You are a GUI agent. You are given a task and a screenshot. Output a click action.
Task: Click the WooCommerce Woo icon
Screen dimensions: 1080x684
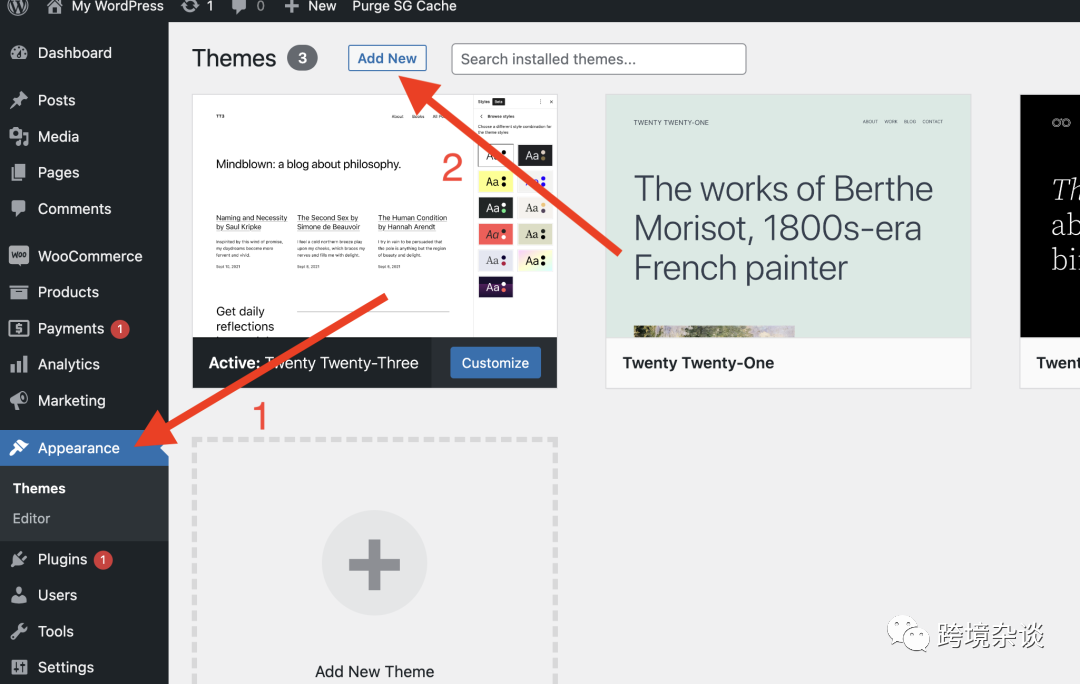tap(19, 255)
